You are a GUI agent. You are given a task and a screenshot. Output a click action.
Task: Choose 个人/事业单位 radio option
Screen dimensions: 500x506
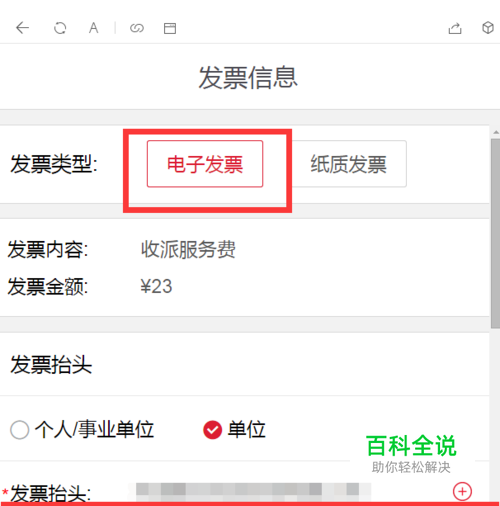tap(19, 430)
